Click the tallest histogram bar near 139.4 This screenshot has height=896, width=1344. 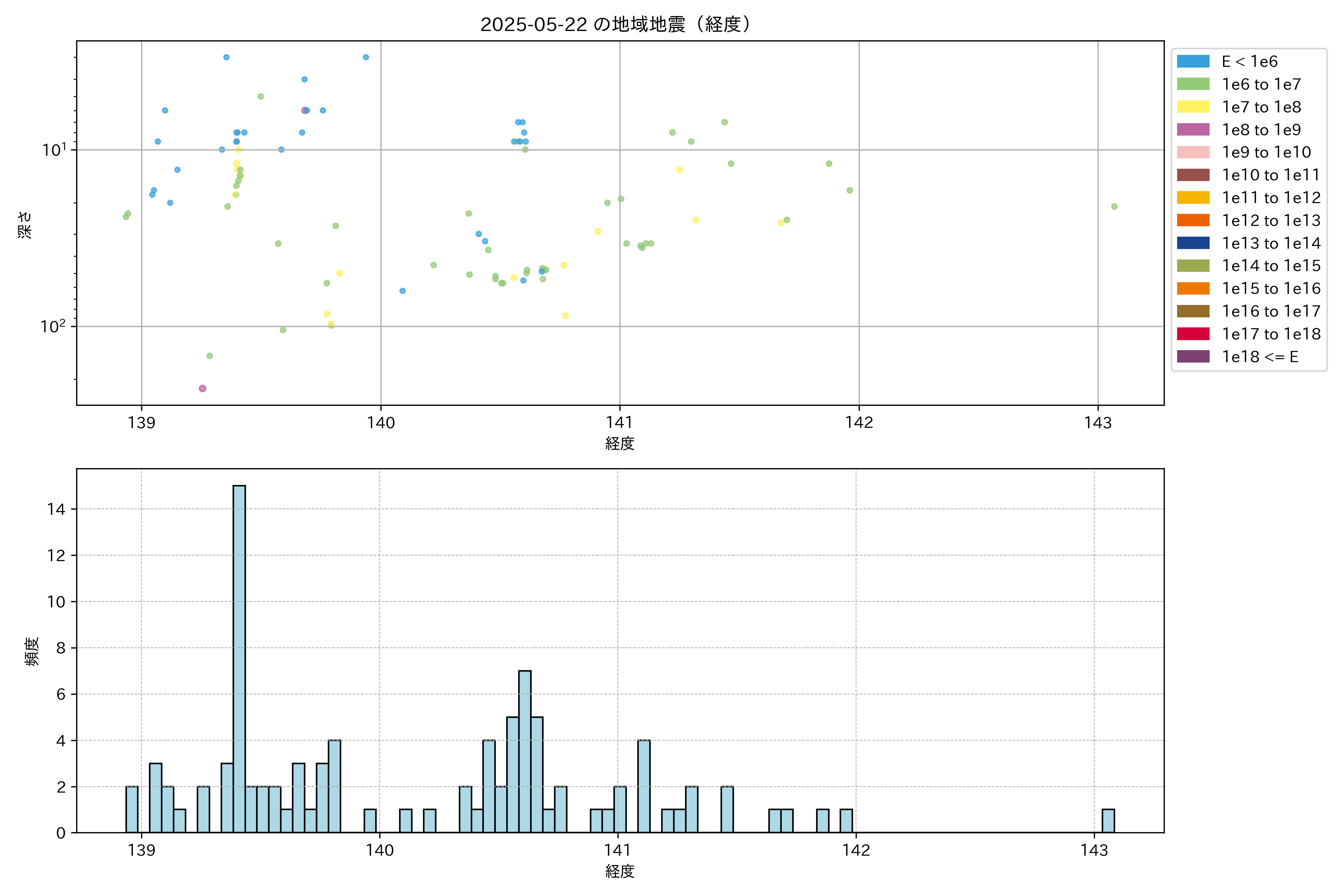click(239, 657)
